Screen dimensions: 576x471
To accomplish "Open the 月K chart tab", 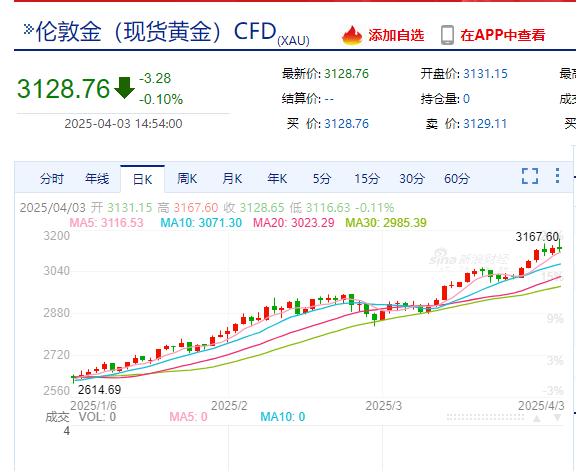I will click(232, 179).
